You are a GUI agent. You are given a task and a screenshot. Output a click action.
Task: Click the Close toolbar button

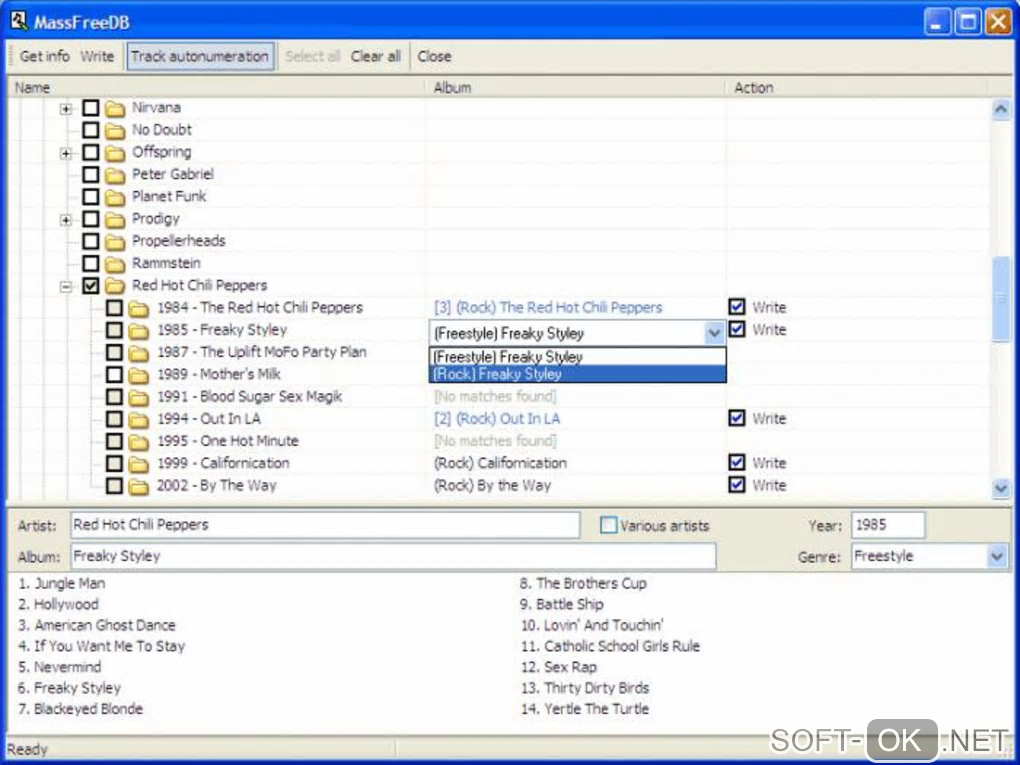(x=434, y=56)
